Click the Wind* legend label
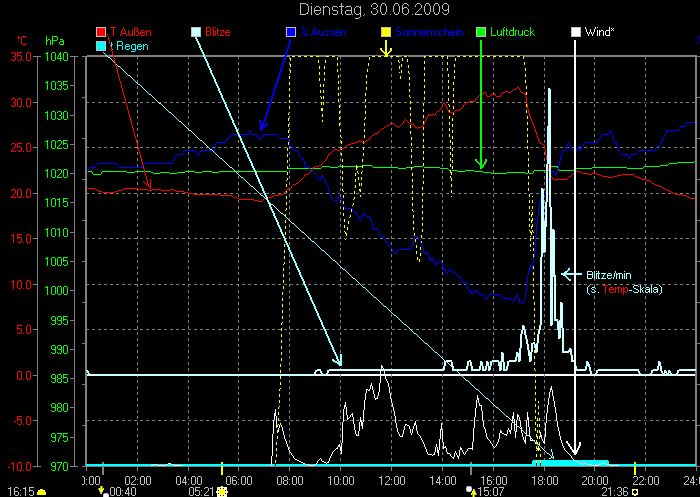Viewport: 700px width, 497px height. click(x=600, y=32)
